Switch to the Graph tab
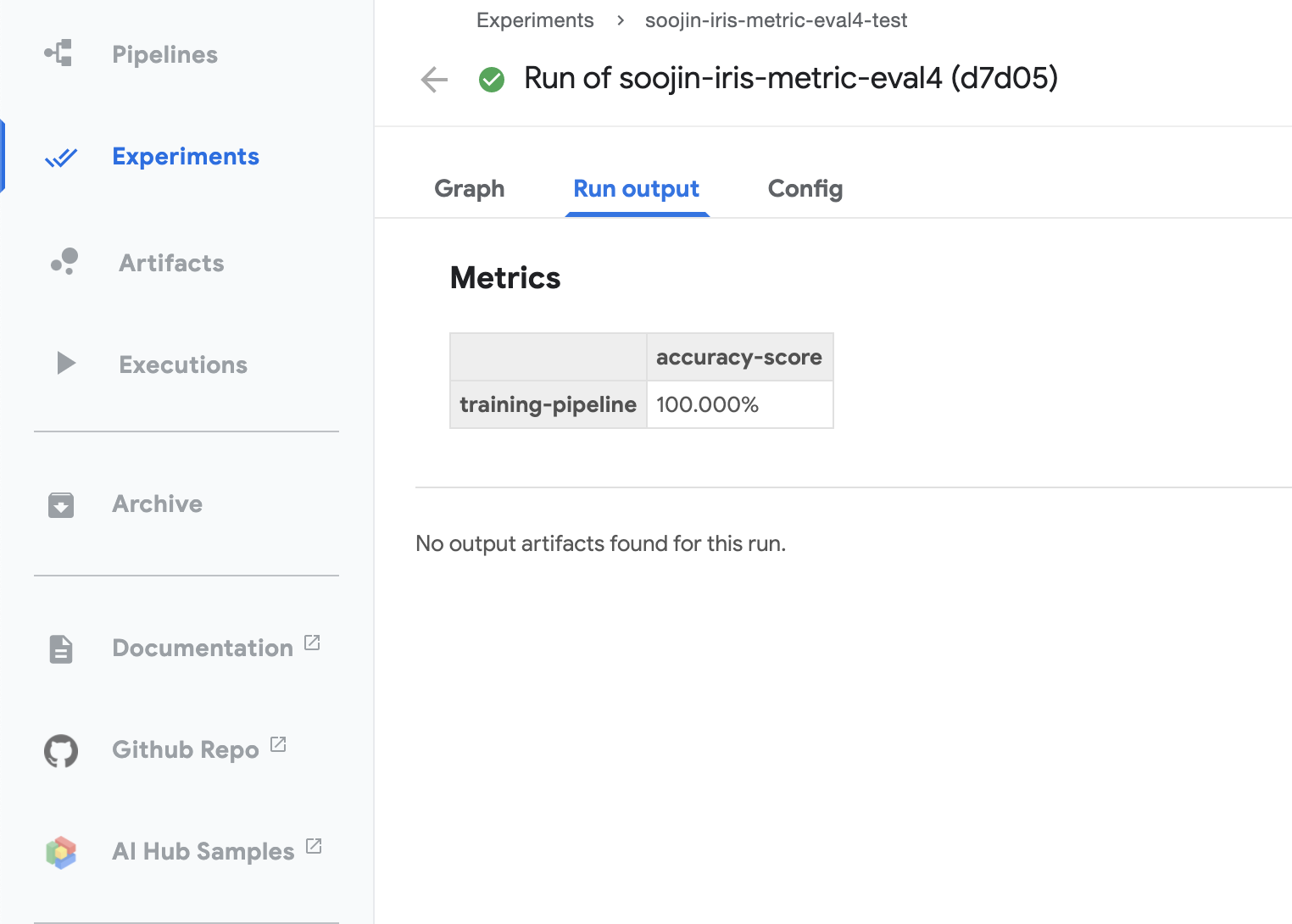 point(469,188)
